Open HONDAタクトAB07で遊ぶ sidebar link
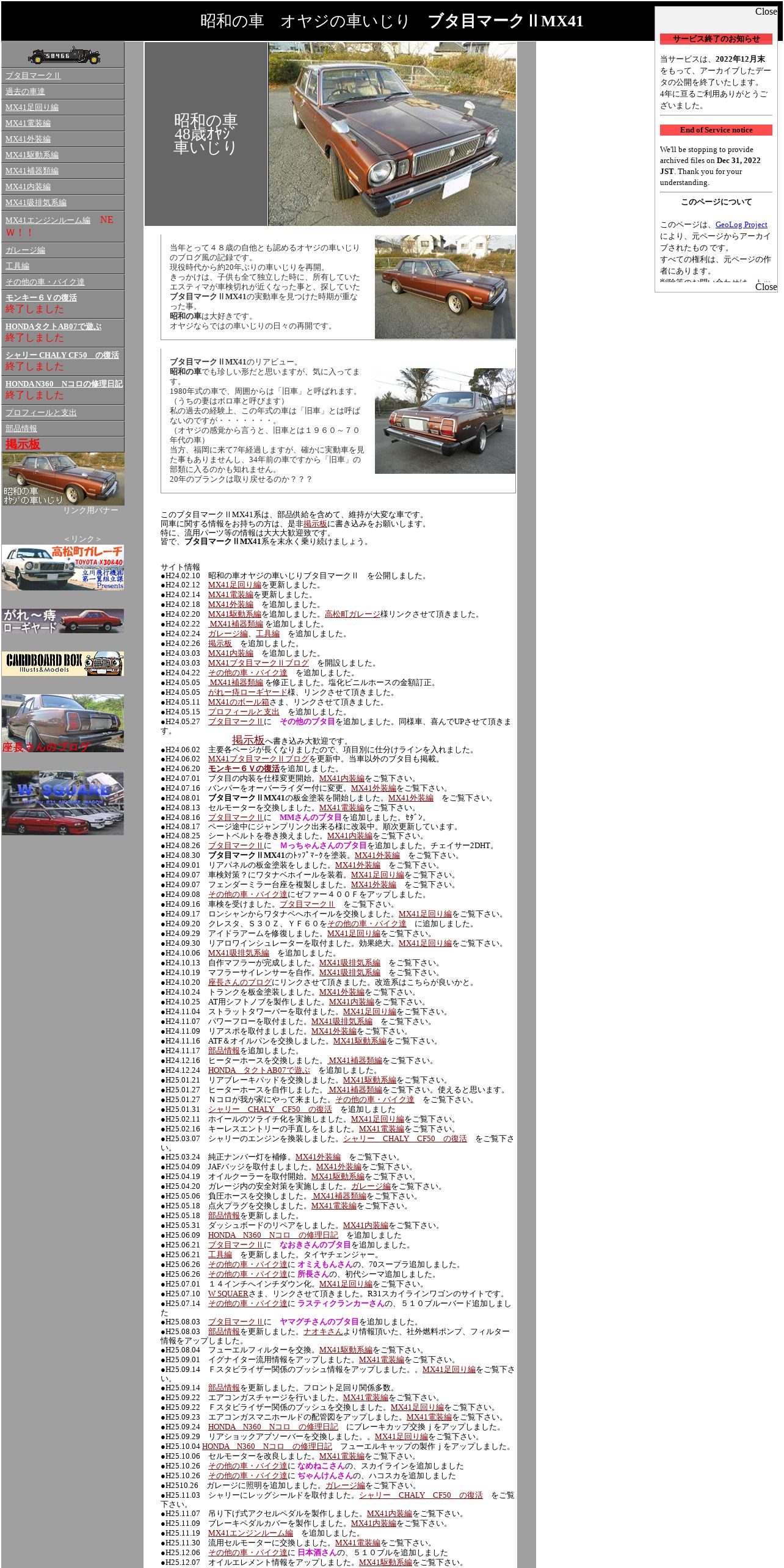This screenshot has width=784, height=1568. (x=53, y=327)
